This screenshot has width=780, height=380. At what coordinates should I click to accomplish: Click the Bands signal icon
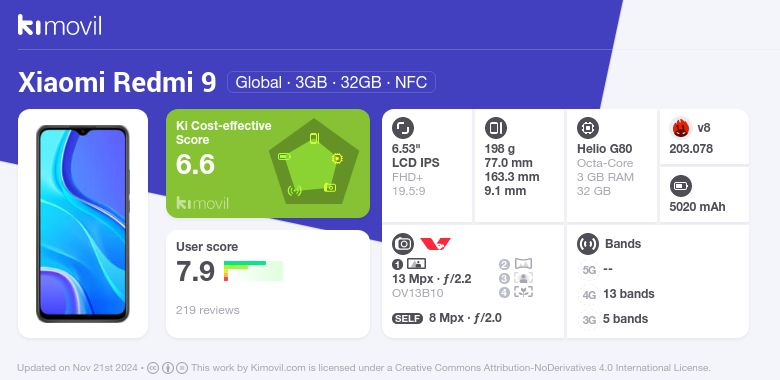[587, 244]
